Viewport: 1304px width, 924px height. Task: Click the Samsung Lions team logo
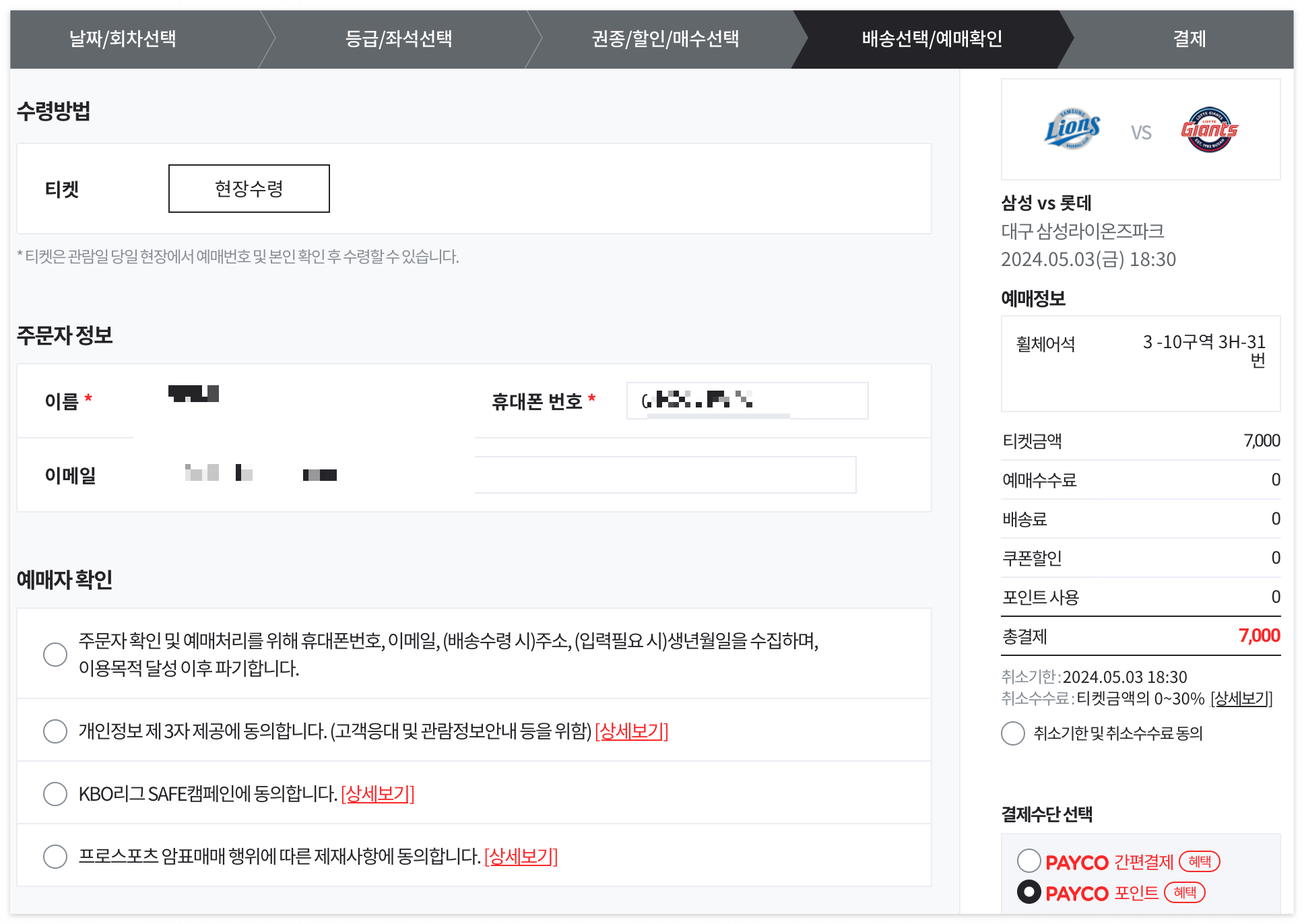click(x=1072, y=129)
